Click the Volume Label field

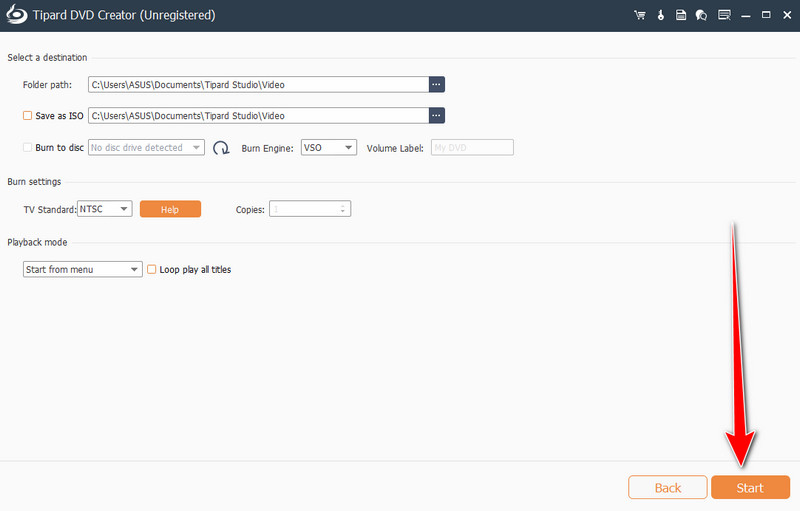472,147
